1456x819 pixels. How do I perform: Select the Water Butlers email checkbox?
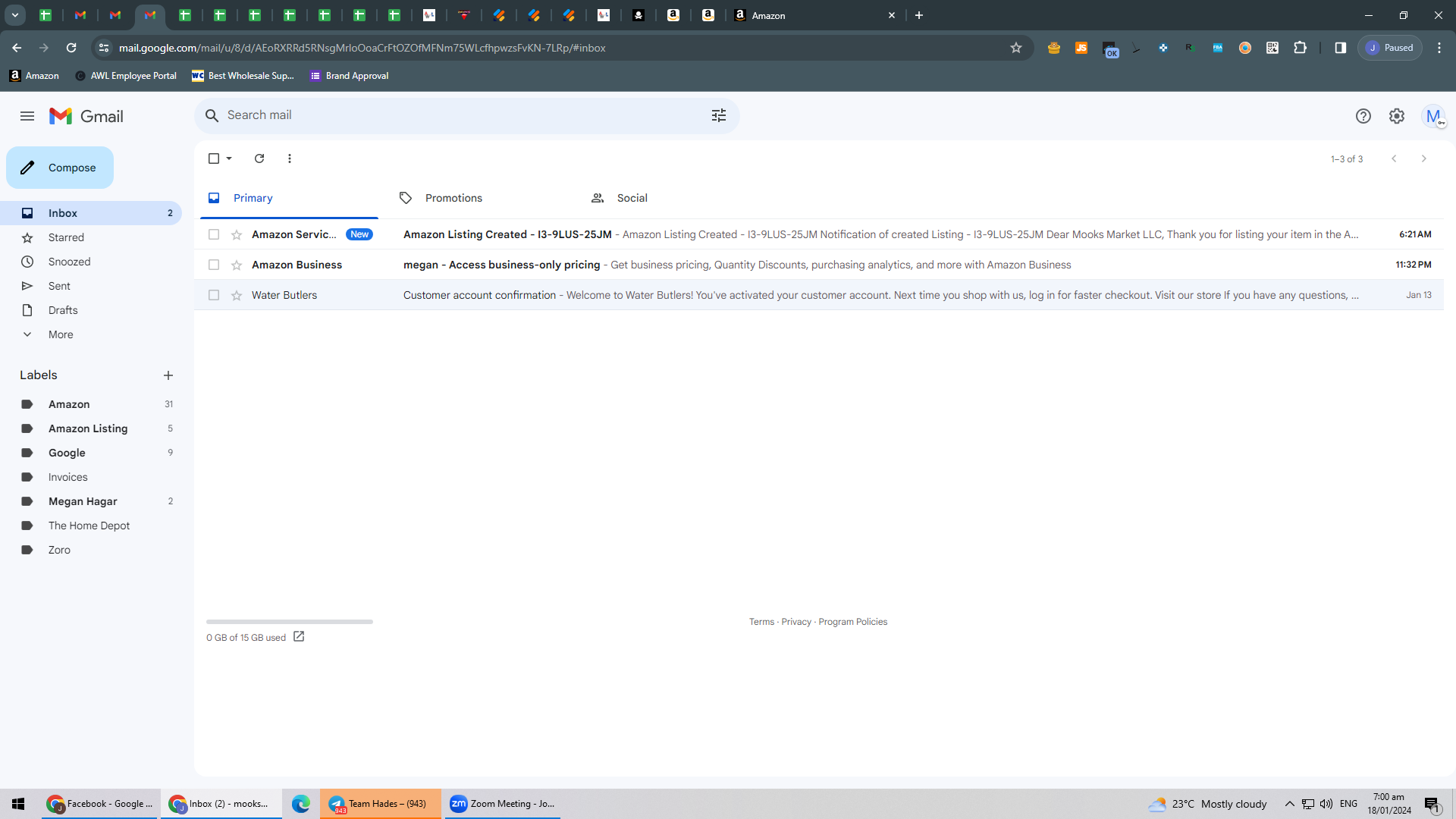point(214,295)
